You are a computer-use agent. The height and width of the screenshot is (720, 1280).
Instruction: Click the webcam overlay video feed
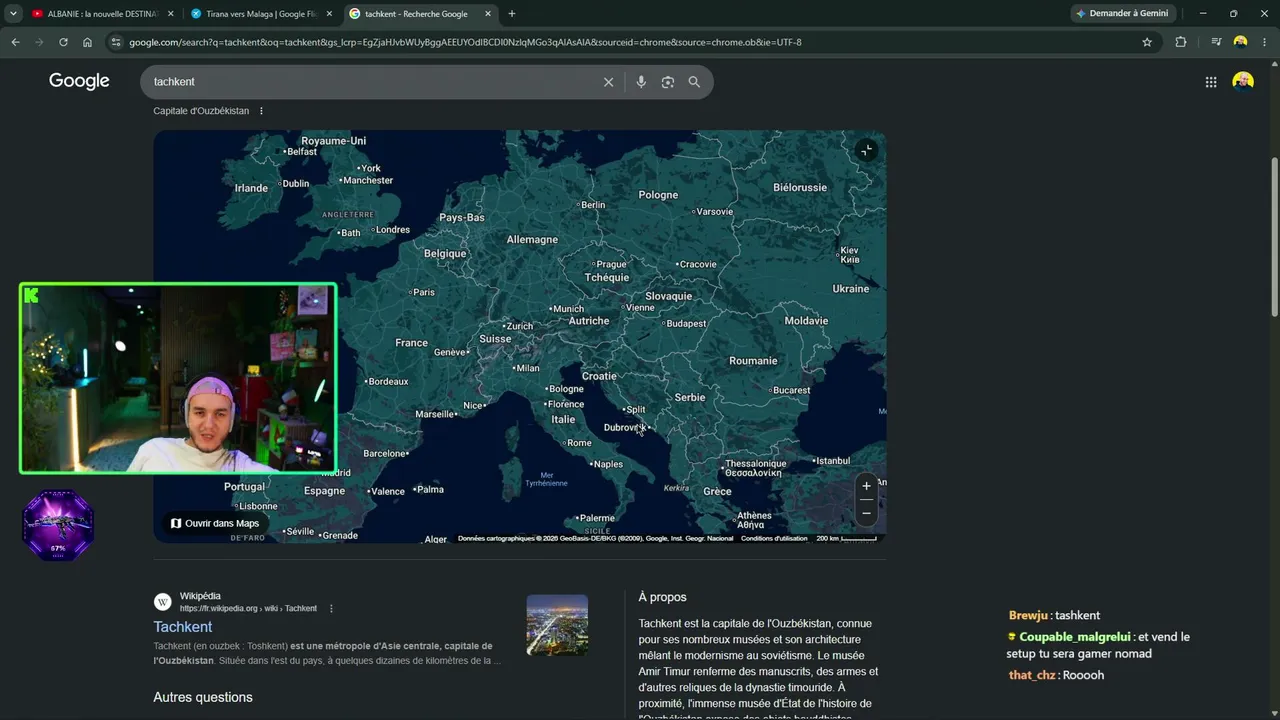178,378
